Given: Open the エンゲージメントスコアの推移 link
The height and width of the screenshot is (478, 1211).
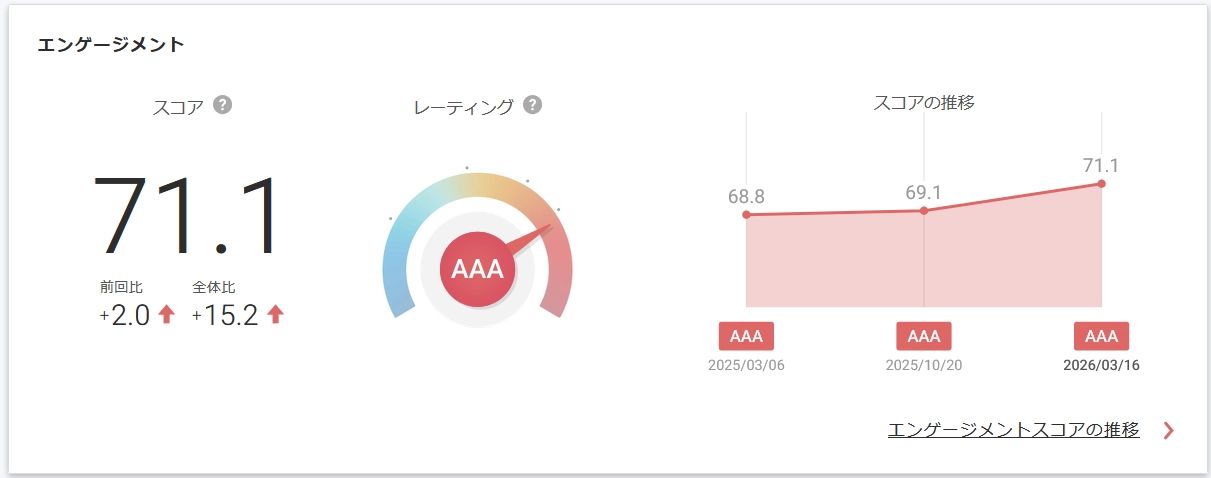Looking at the screenshot, I should (x=1013, y=430).
